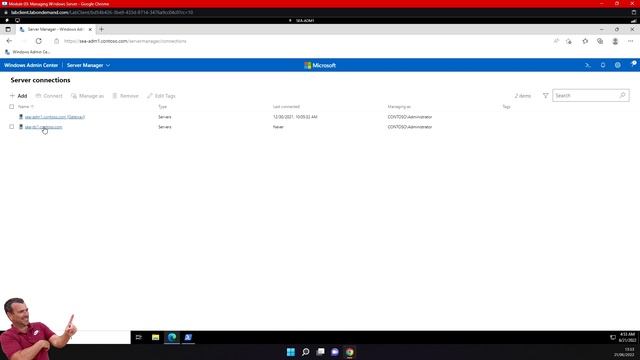Open the Edge tab actions menu icon

coord(8,29)
